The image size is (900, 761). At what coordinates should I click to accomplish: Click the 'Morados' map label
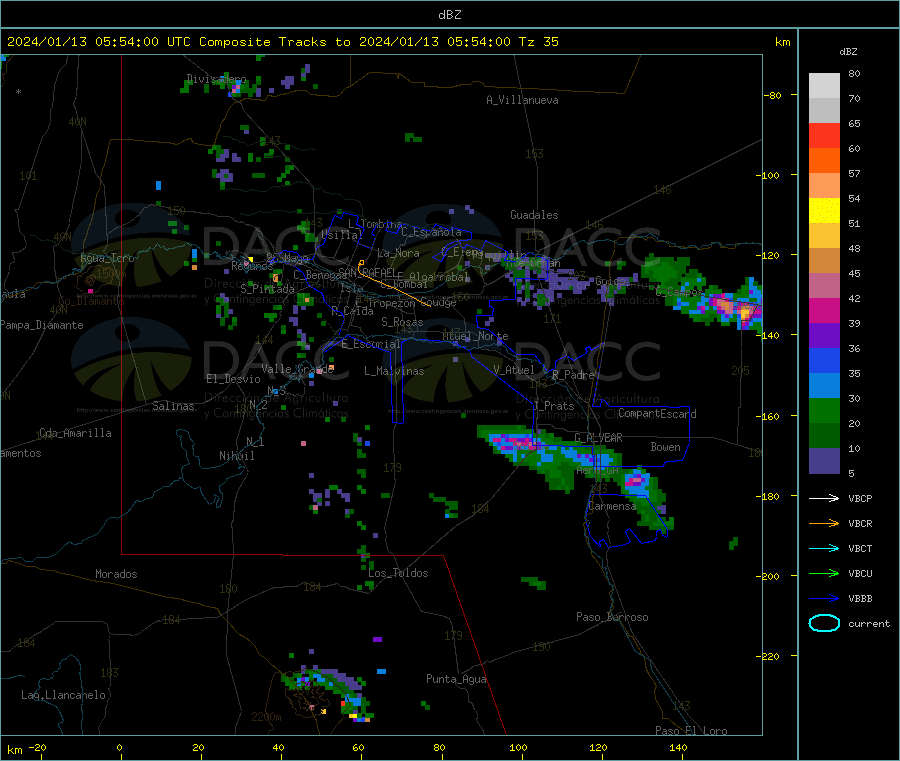116,574
